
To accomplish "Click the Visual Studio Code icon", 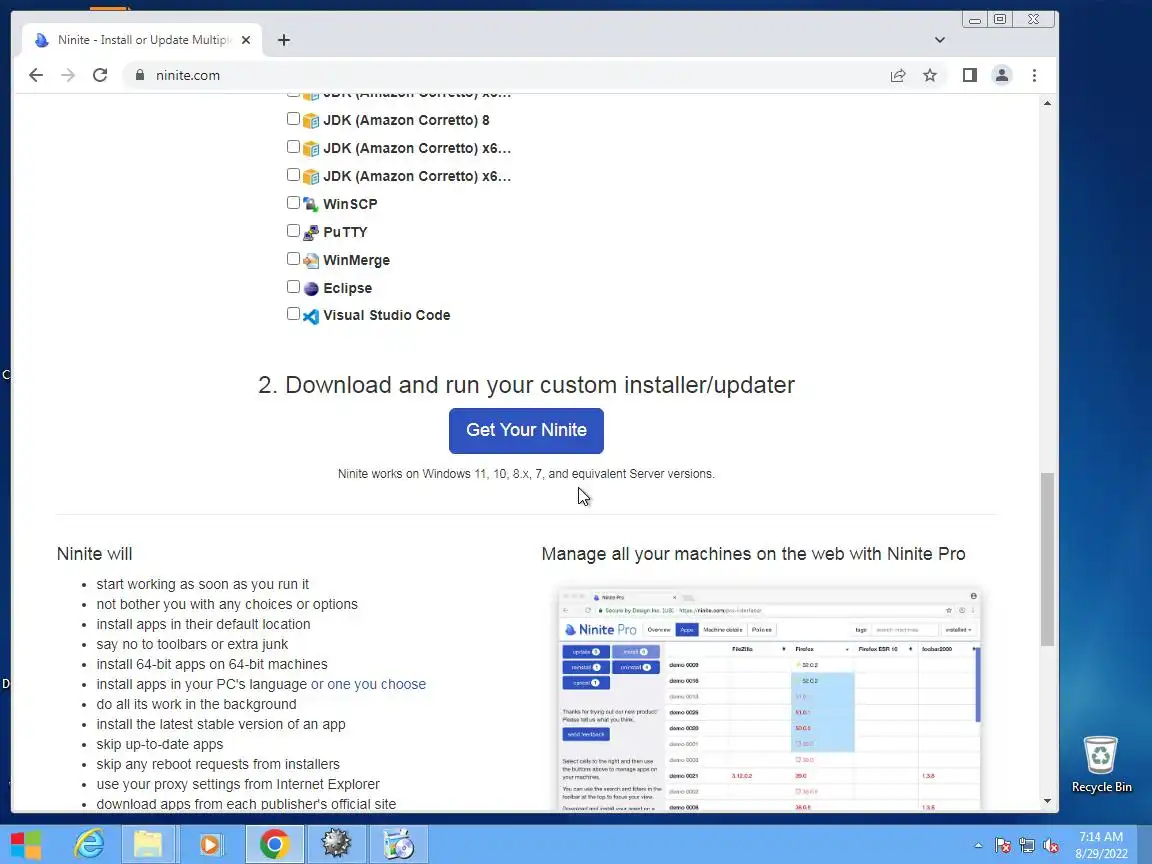I will pos(311,316).
